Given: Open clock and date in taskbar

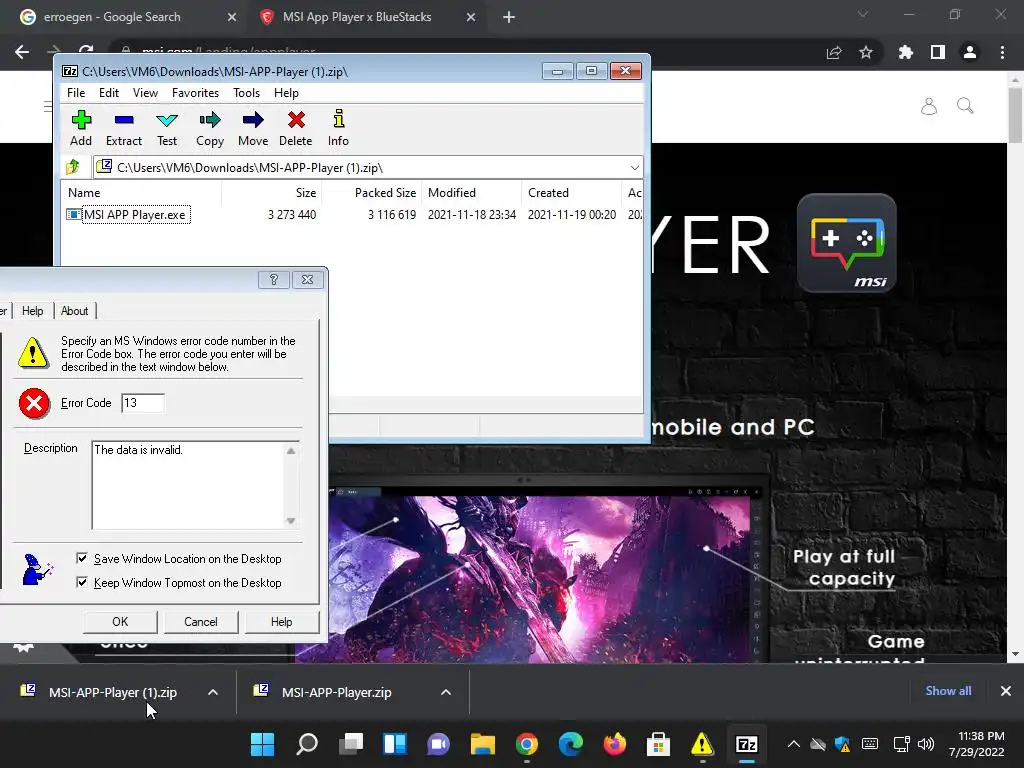Looking at the screenshot, I should click(977, 744).
